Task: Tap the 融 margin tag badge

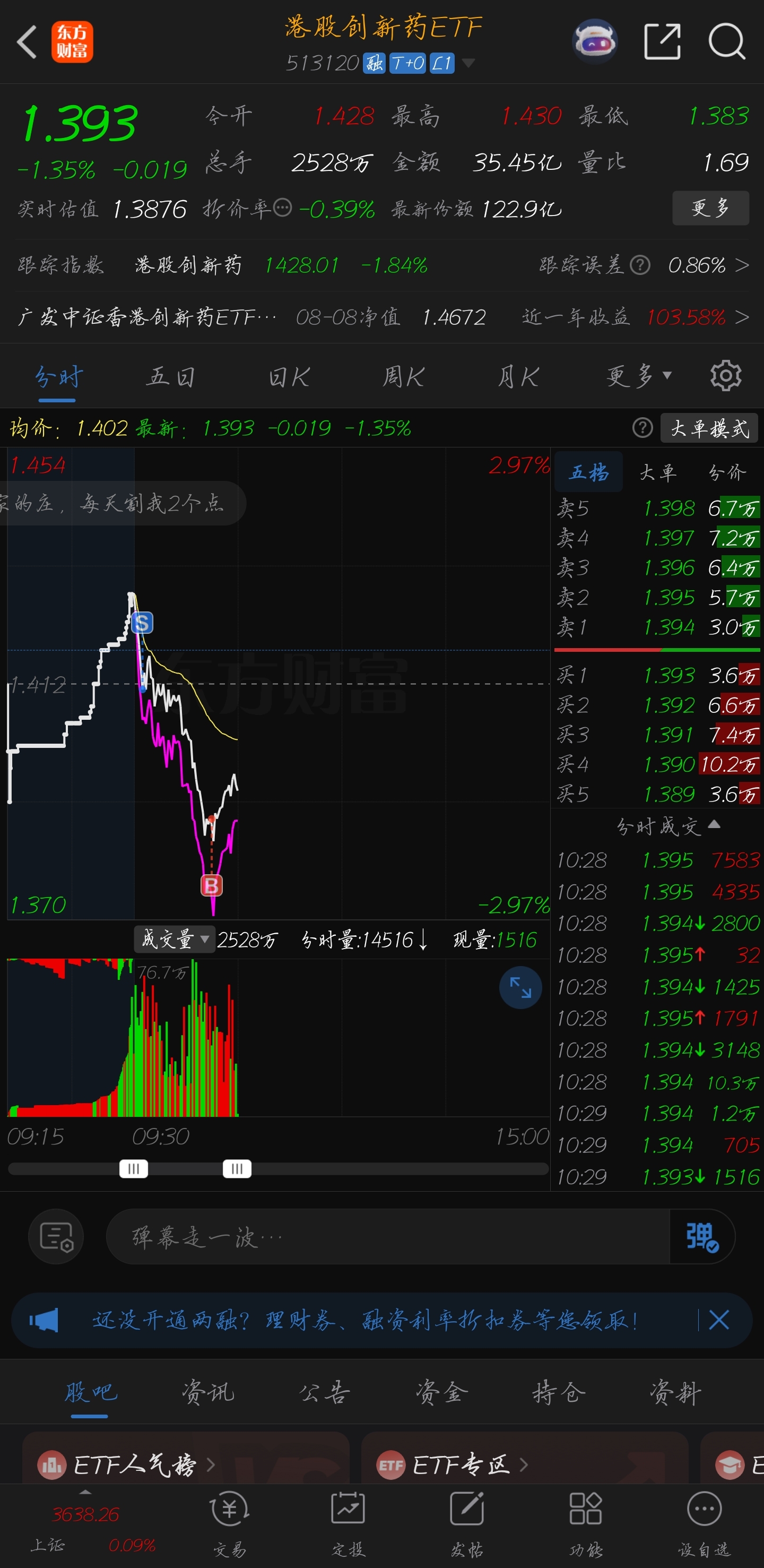Action: click(x=374, y=63)
